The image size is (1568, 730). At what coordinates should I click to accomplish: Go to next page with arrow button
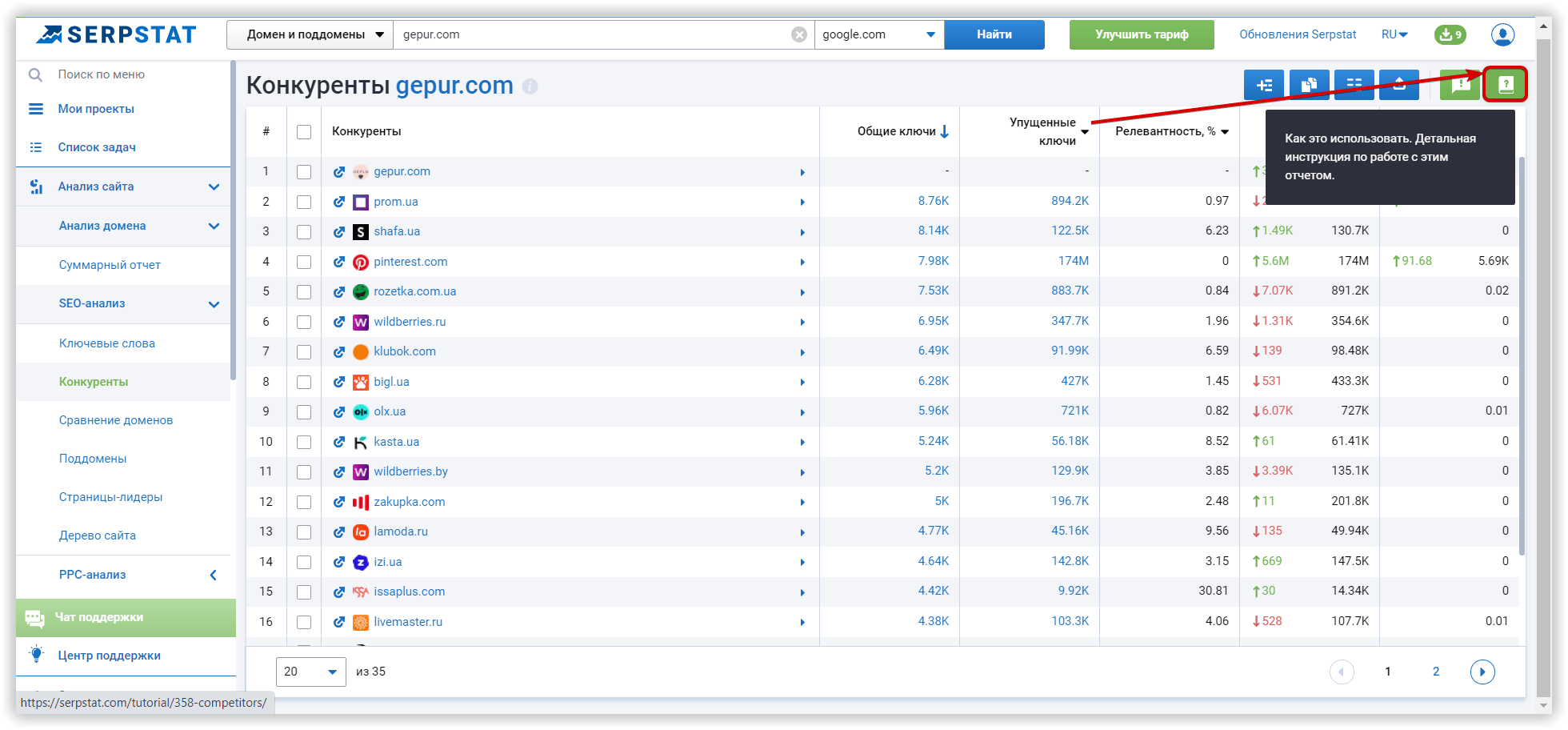tap(1482, 672)
